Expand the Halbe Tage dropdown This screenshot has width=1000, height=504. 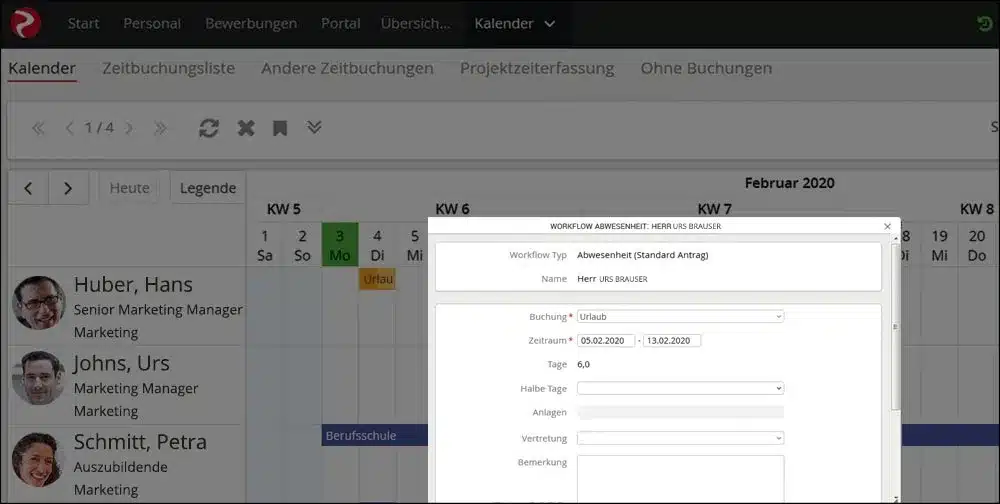680,388
